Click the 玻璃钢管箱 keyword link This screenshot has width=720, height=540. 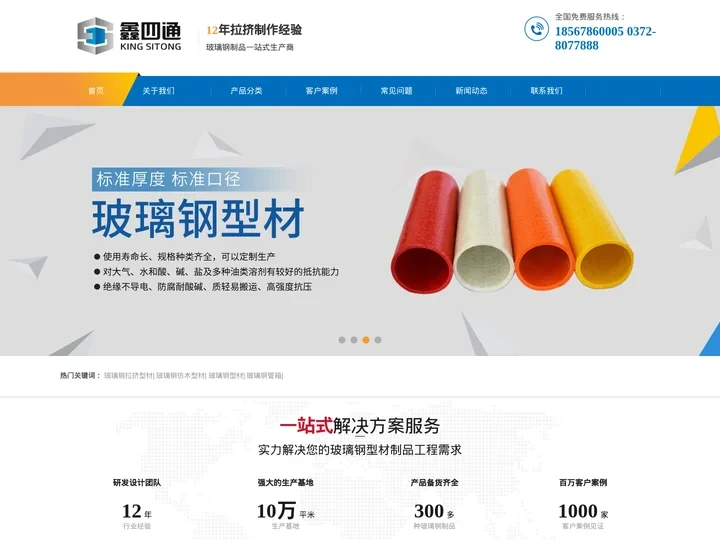tap(264, 376)
